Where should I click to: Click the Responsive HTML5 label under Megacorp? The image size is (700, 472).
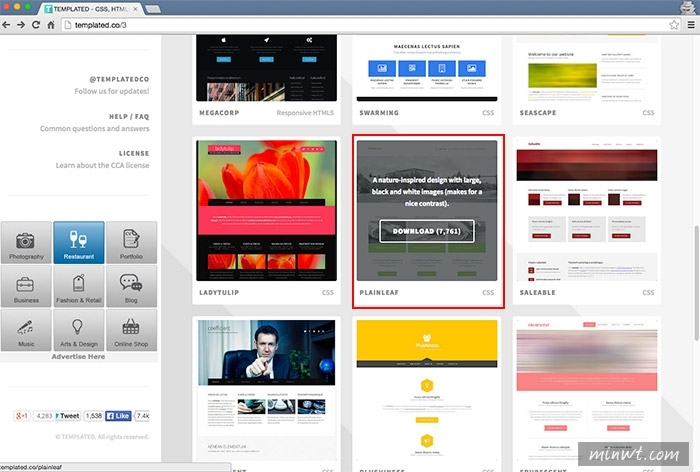[305, 113]
